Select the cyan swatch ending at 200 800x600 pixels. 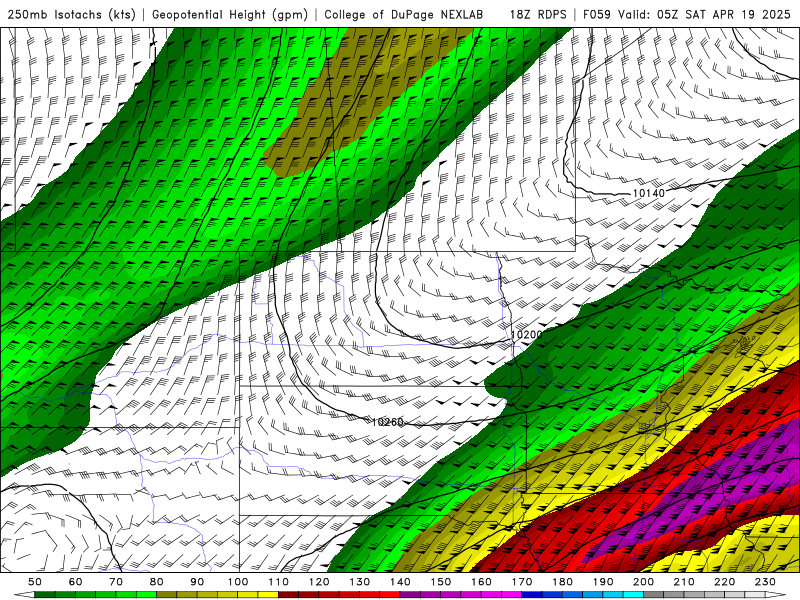coord(633,594)
